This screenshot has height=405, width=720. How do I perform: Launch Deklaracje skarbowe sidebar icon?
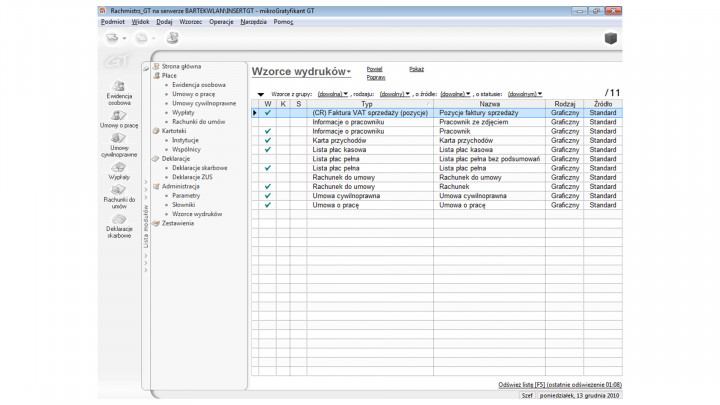(119, 219)
